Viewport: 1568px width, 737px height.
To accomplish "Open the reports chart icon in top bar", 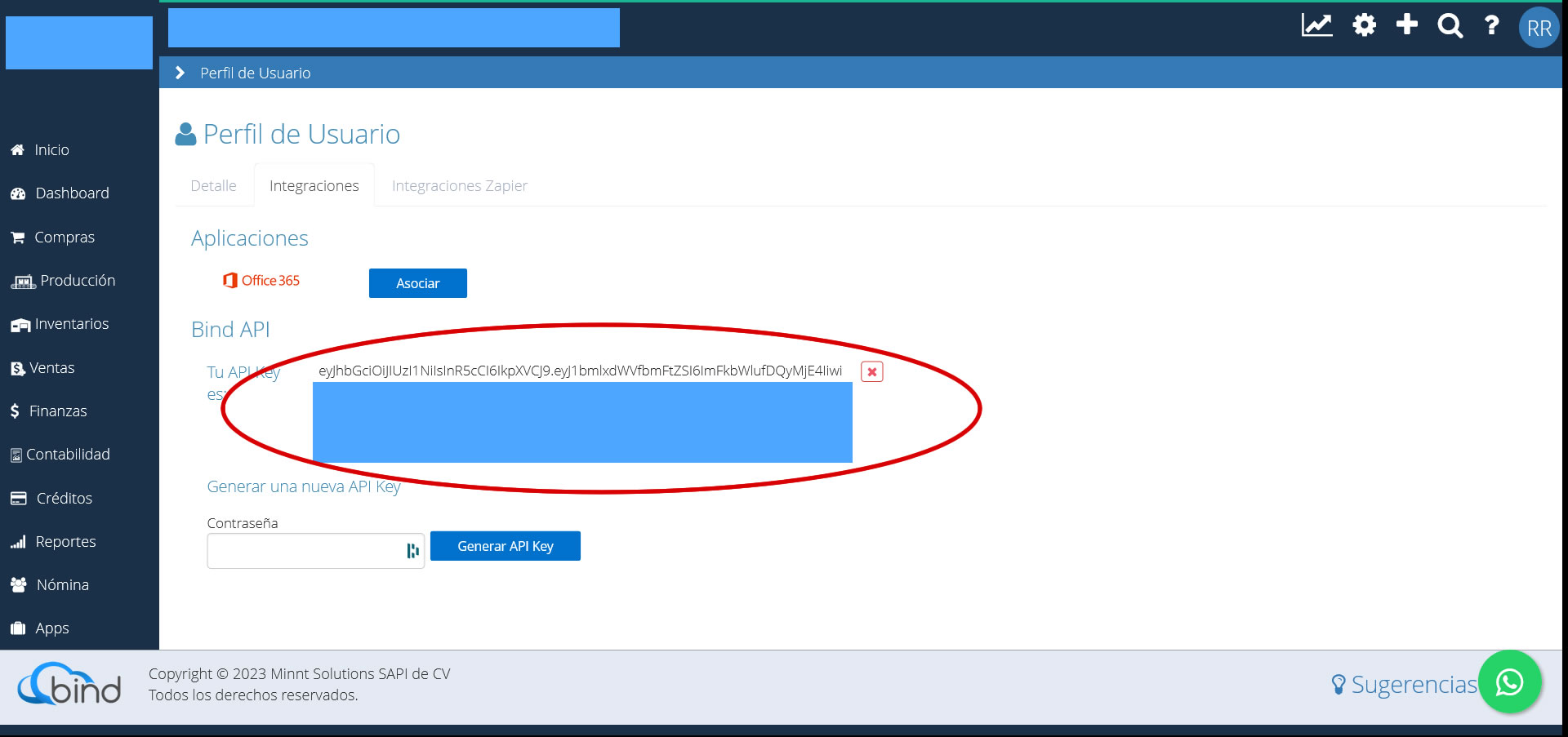I will tap(1316, 25).
